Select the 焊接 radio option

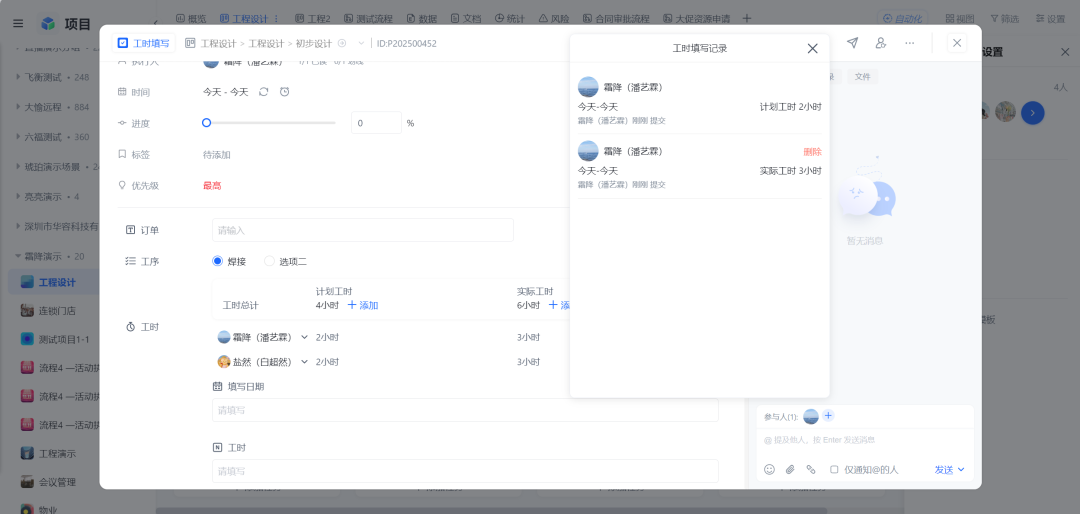218,261
